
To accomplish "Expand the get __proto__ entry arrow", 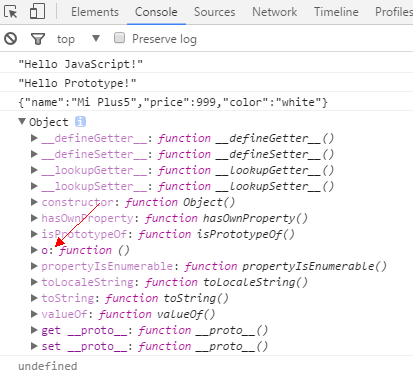I will coord(34,330).
